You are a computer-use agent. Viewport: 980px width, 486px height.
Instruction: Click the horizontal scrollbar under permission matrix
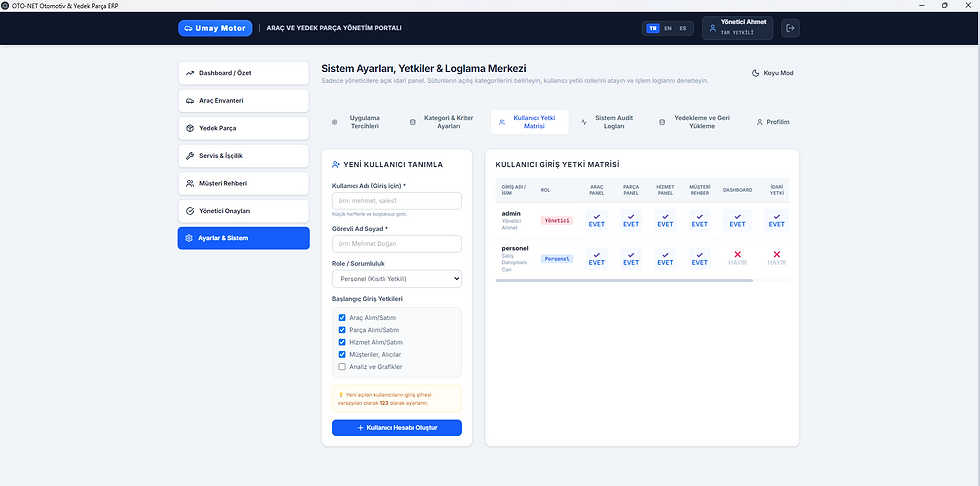tap(624, 280)
